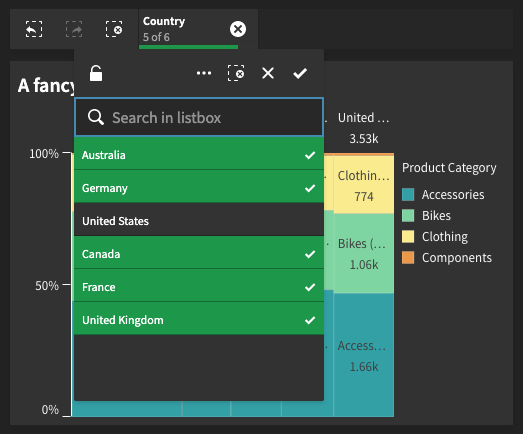Click the 100% axis label
The height and width of the screenshot is (434, 523).
coord(44,154)
